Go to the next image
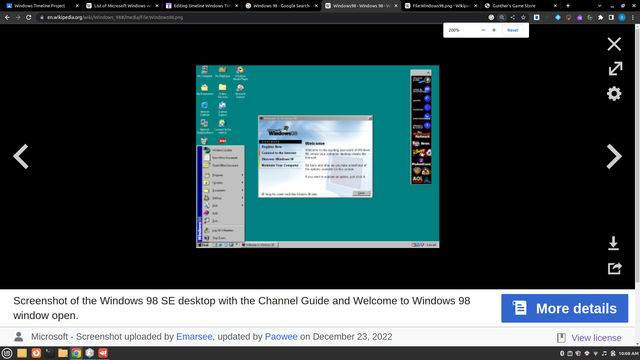The image size is (640, 360). click(x=613, y=156)
